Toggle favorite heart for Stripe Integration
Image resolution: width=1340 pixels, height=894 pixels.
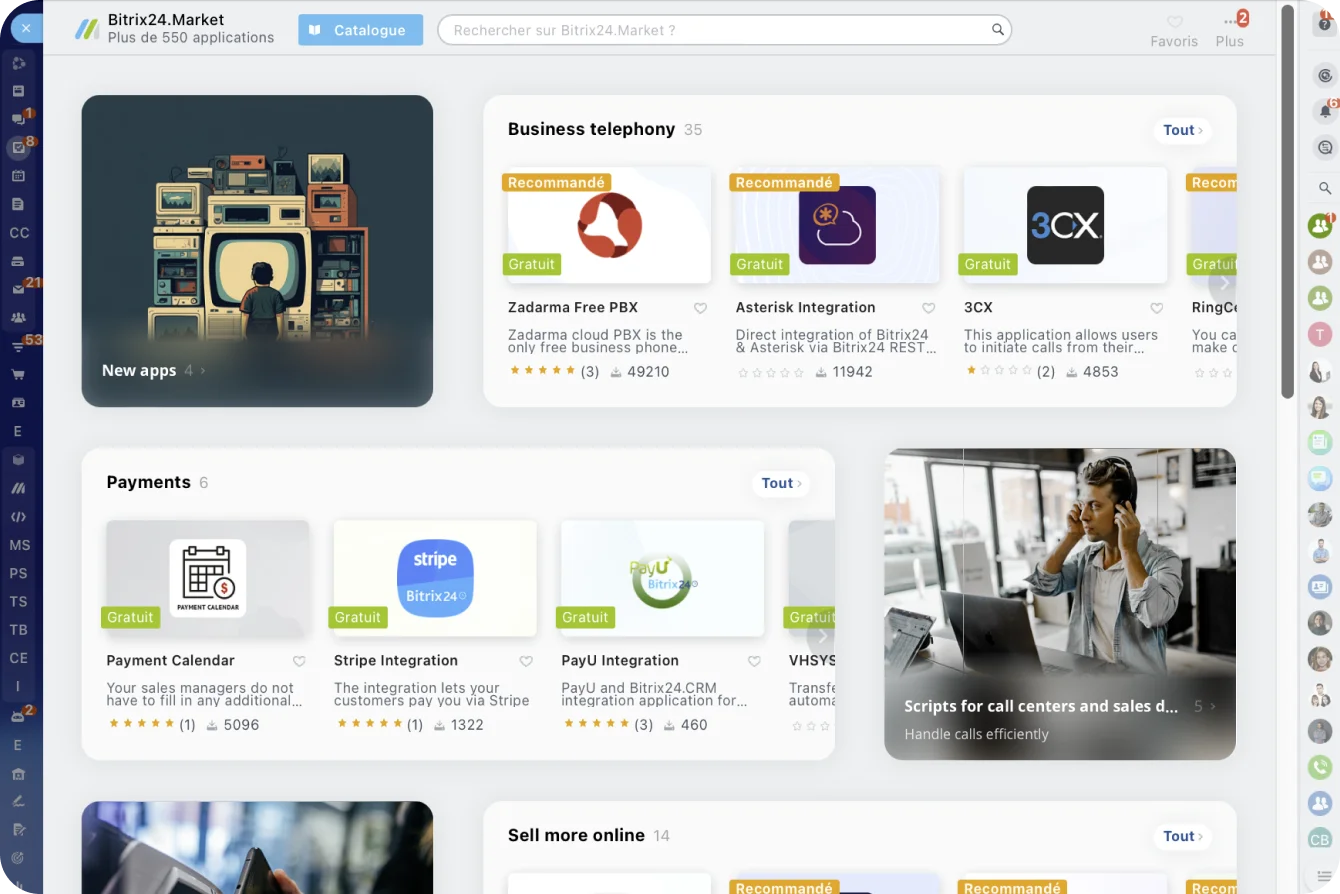[526, 661]
